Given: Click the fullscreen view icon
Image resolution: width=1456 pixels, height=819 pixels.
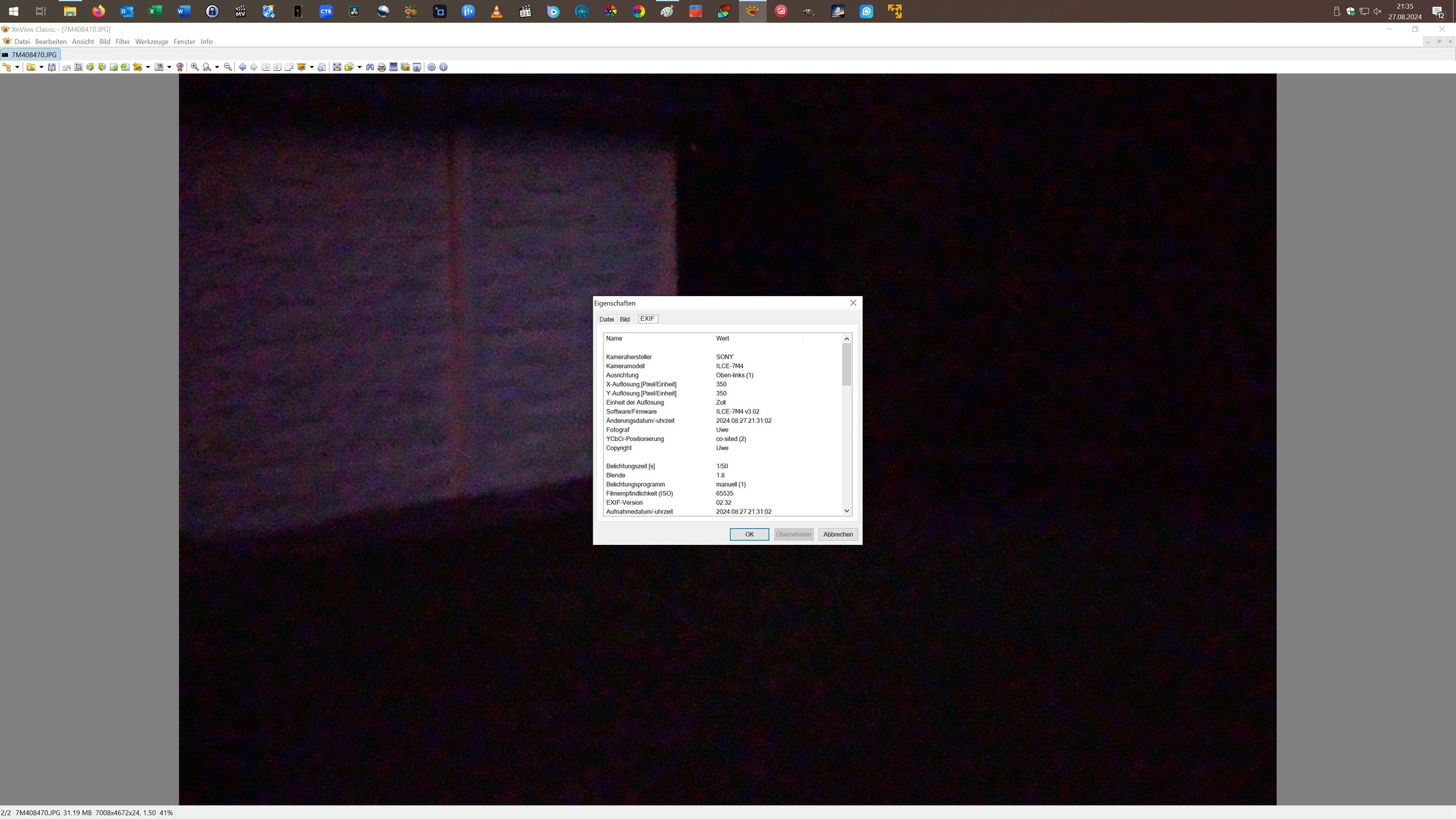Looking at the screenshot, I should point(337,67).
